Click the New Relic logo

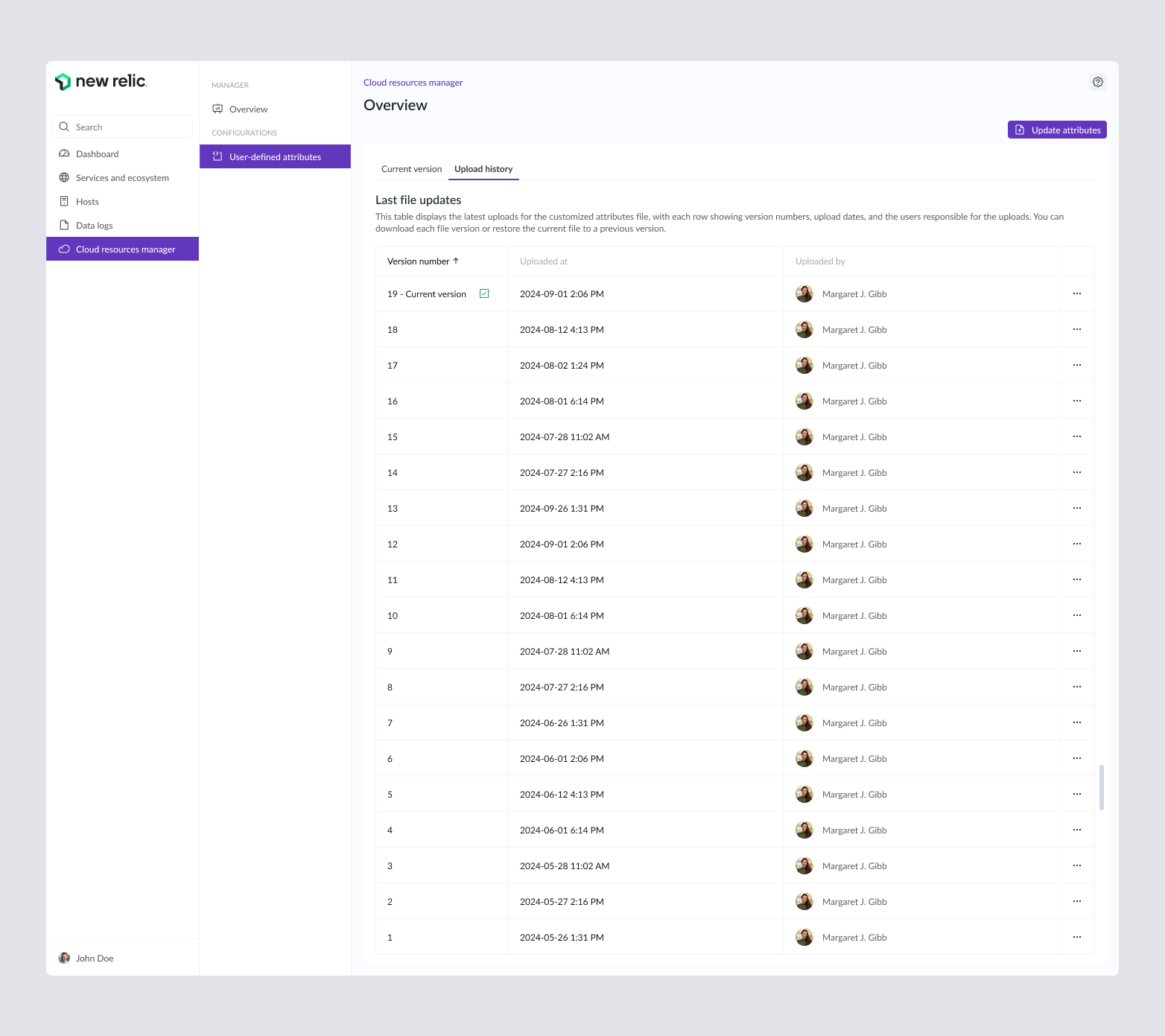(x=101, y=82)
